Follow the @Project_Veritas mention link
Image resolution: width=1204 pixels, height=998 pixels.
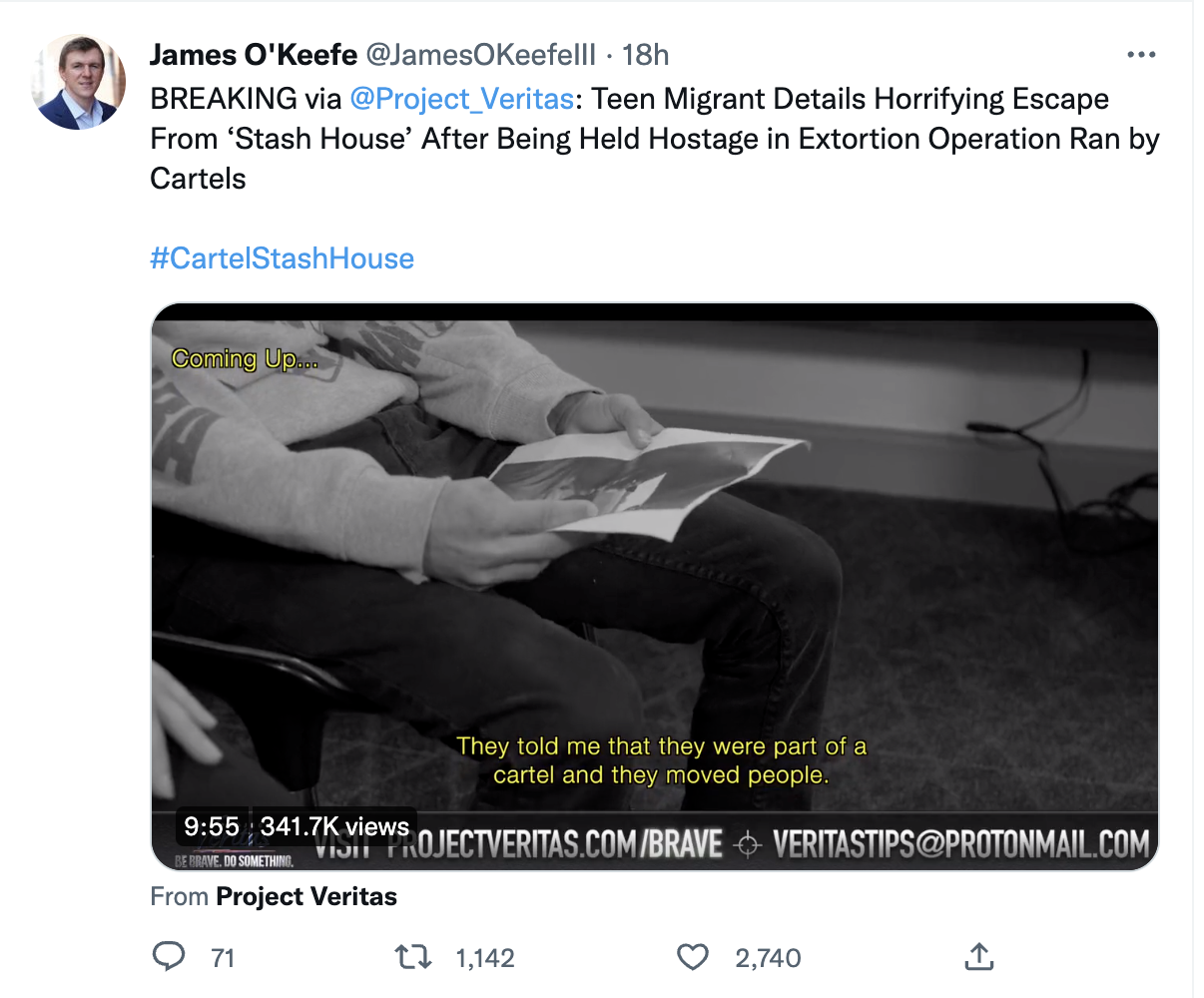tap(461, 99)
